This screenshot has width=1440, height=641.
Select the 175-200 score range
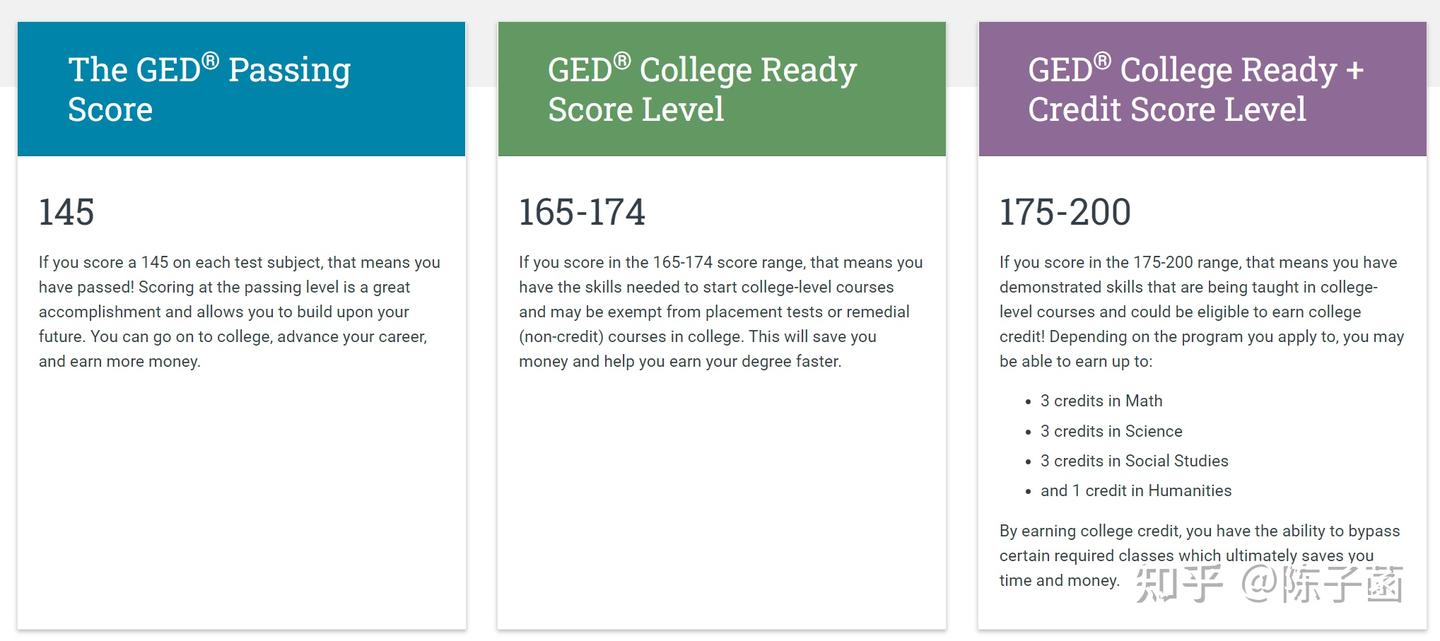(x=1065, y=212)
